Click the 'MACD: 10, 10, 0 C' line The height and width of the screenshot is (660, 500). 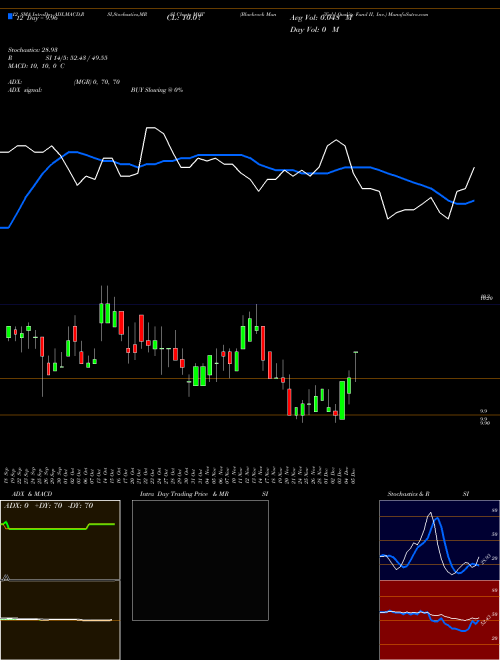click(36, 66)
